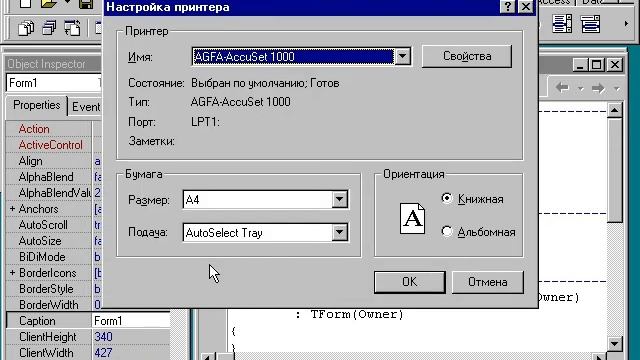Click the Свойства button
Screen dimensions: 640x360
[467, 56]
